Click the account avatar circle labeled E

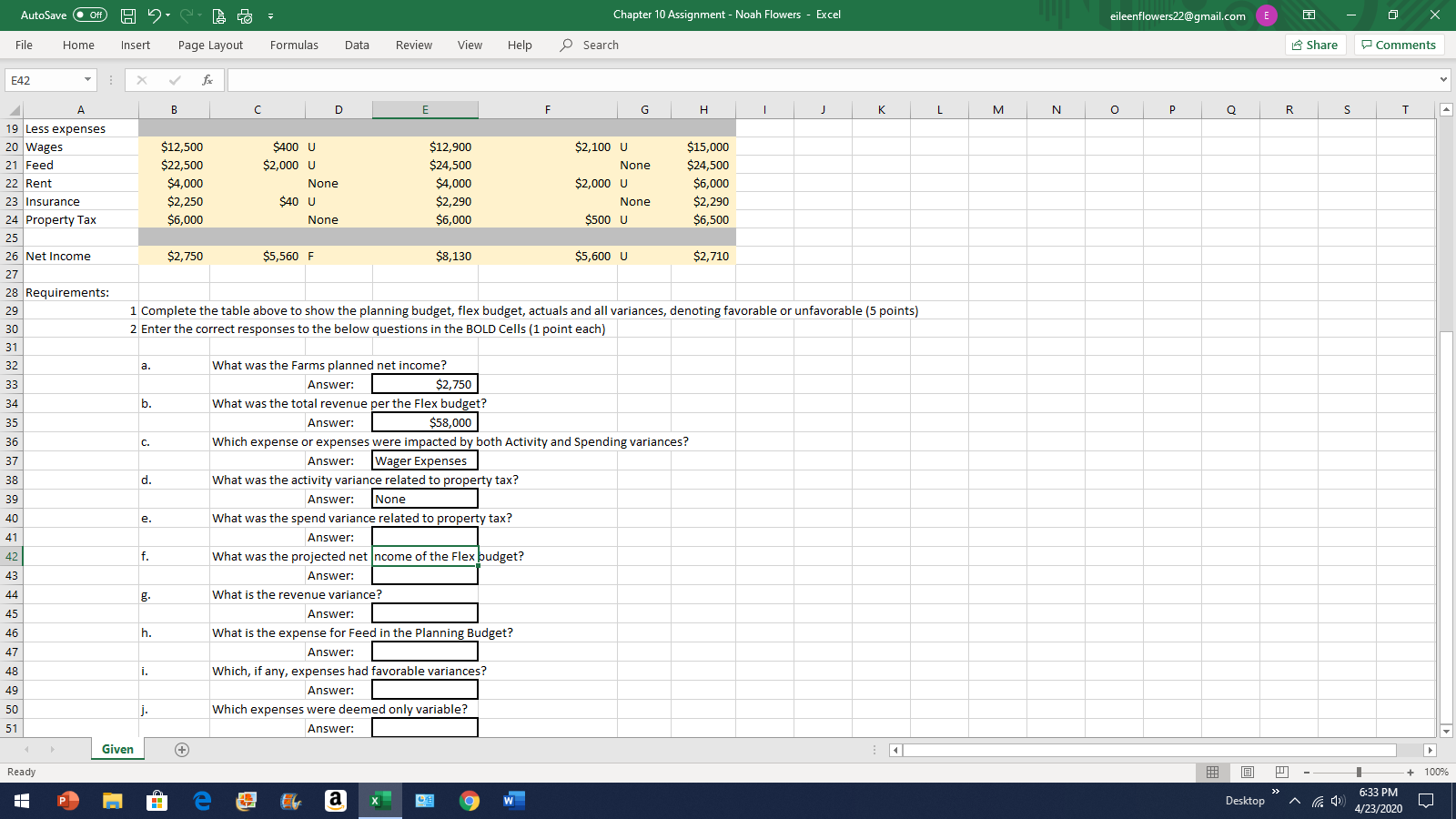1266,15
